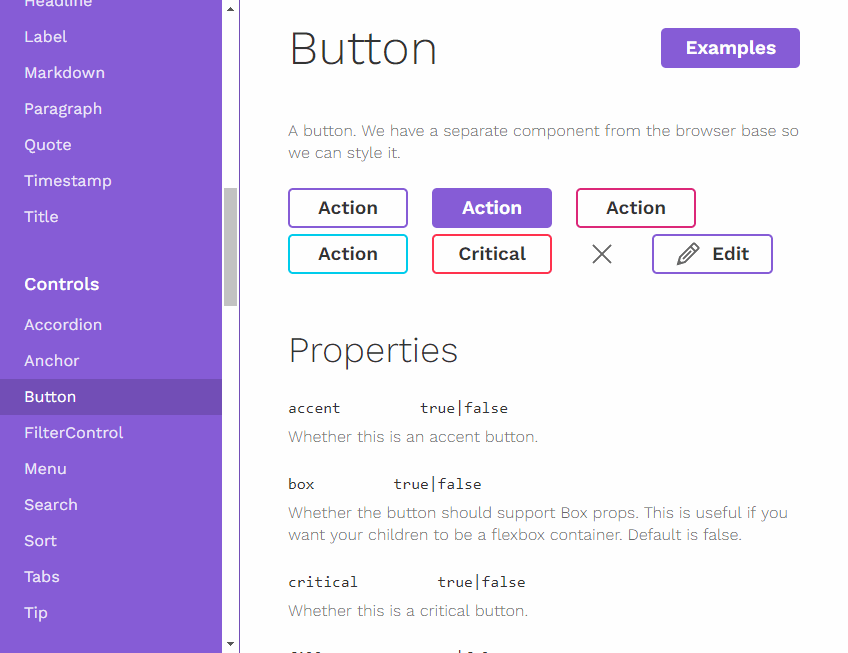Image resolution: width=848 pixels, height=653 pixels.
Task: Open the Examples button
Action: pos(730,48)
